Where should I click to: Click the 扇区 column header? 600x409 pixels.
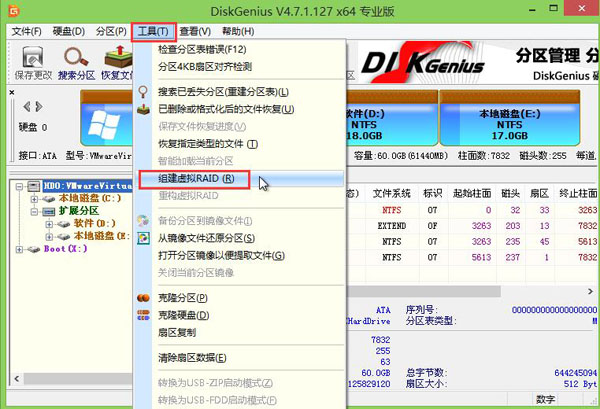[539, 193]
